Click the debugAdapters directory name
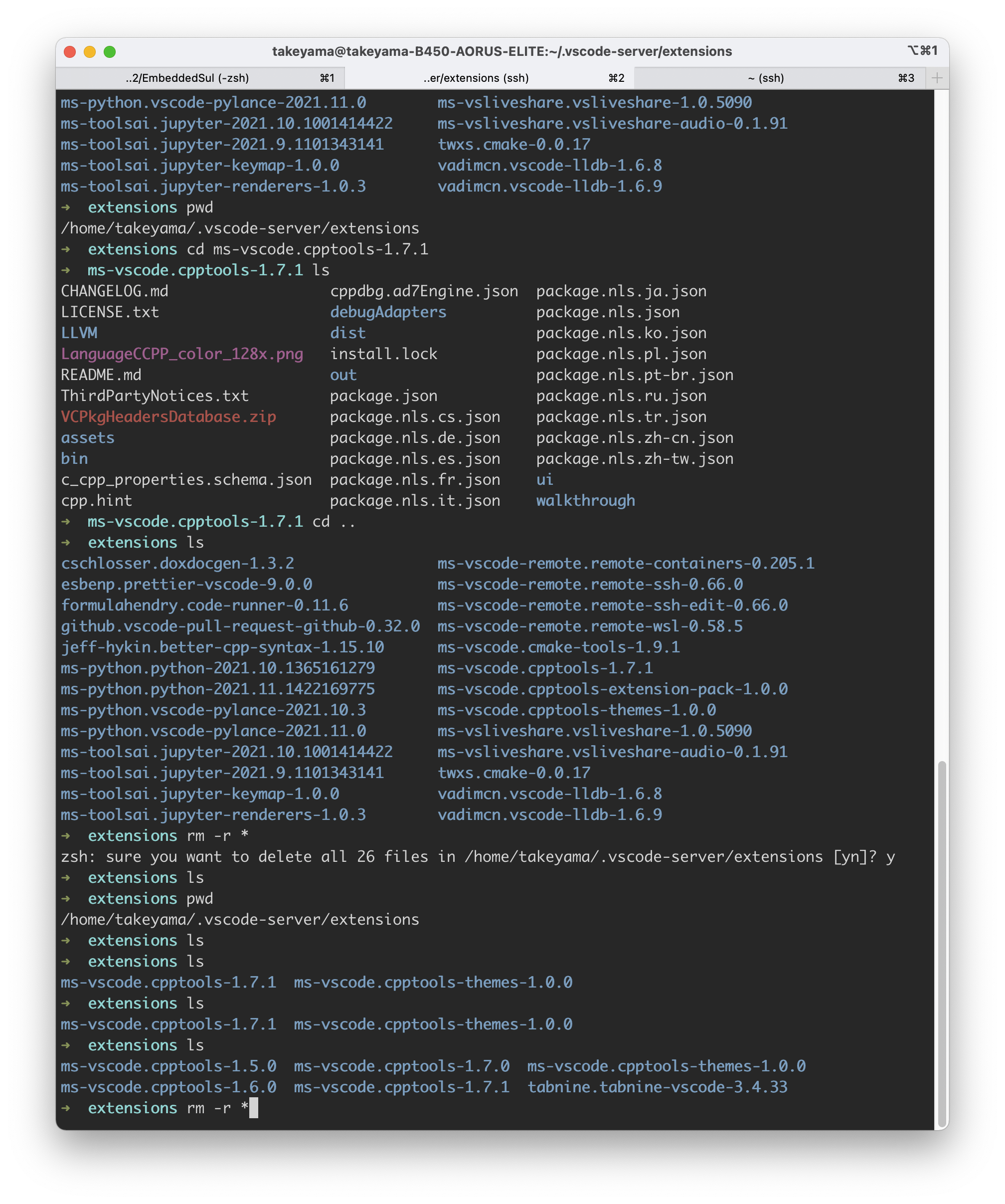 (x=388, y=312)
